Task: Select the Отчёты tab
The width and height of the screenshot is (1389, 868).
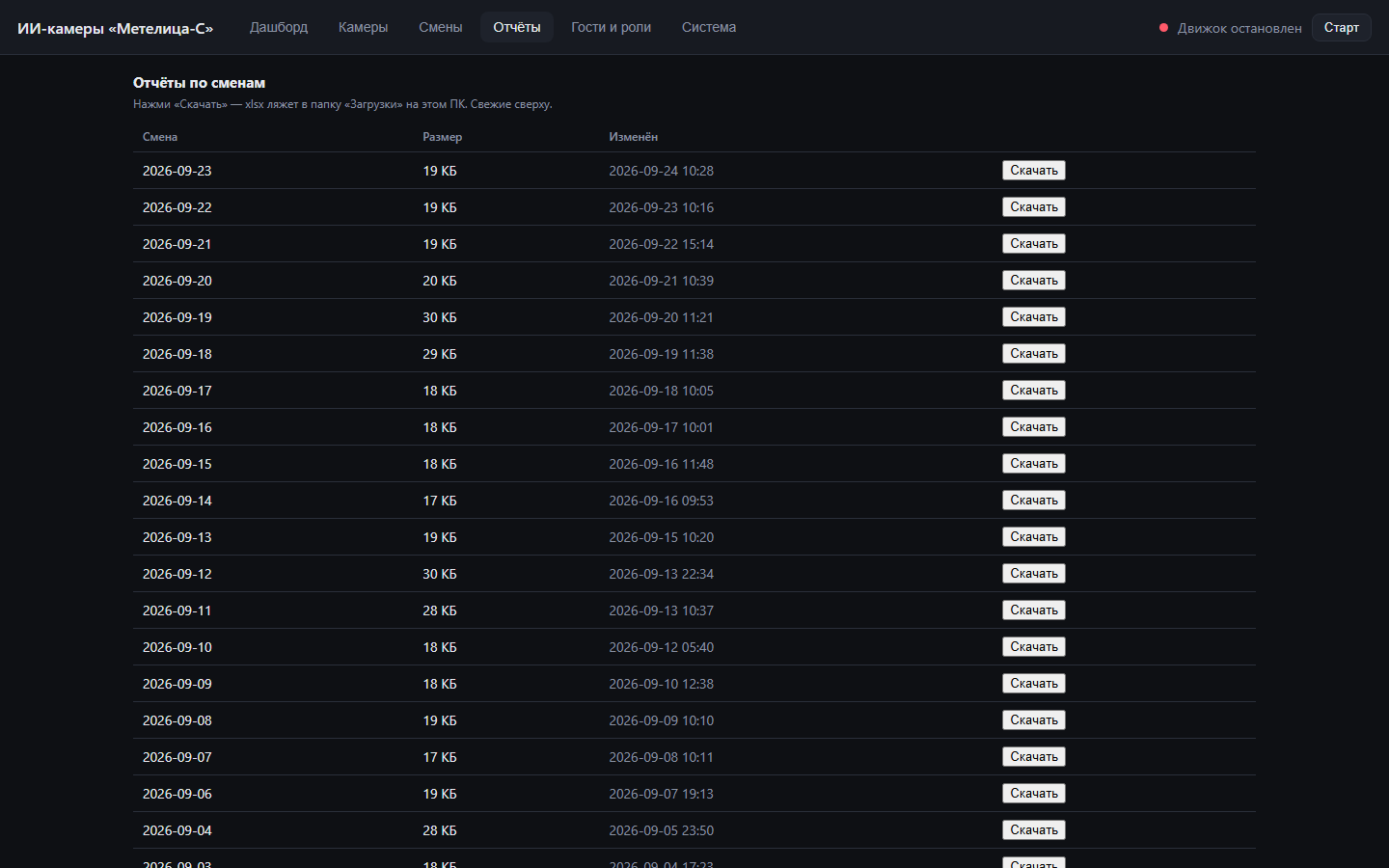Action: pos(517,27)
